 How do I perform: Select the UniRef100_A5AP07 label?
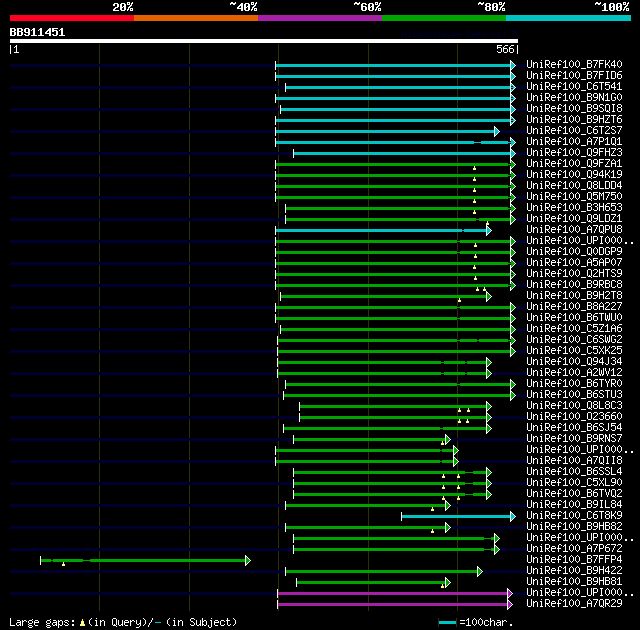click(574, 263)
